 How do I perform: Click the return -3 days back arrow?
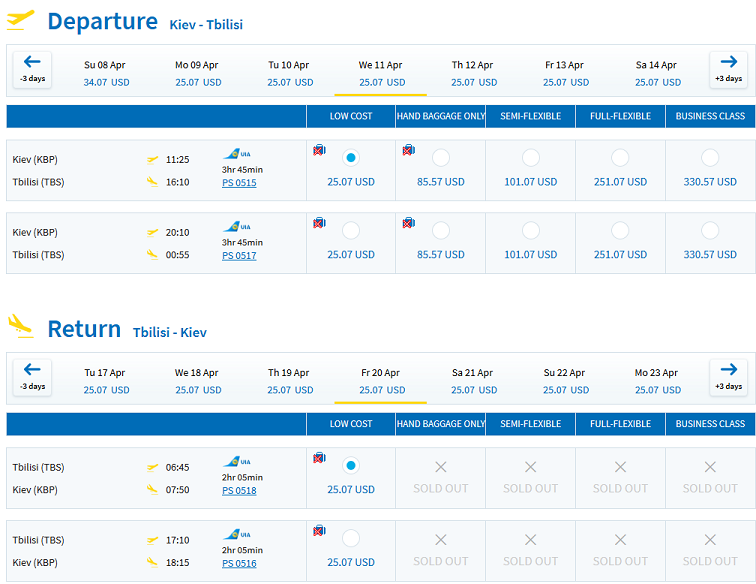pyautogui.click(x=32, y=378)
